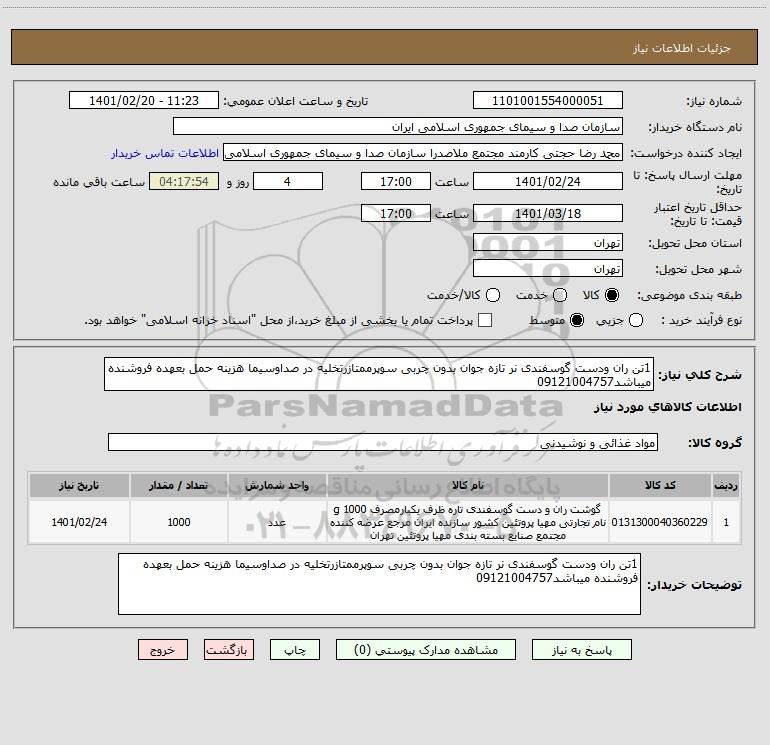The height and width of the screenshot is (745, 770).
Task: Click the response deadline date 1401/02/24 field
Action: [x=548, y=181]
